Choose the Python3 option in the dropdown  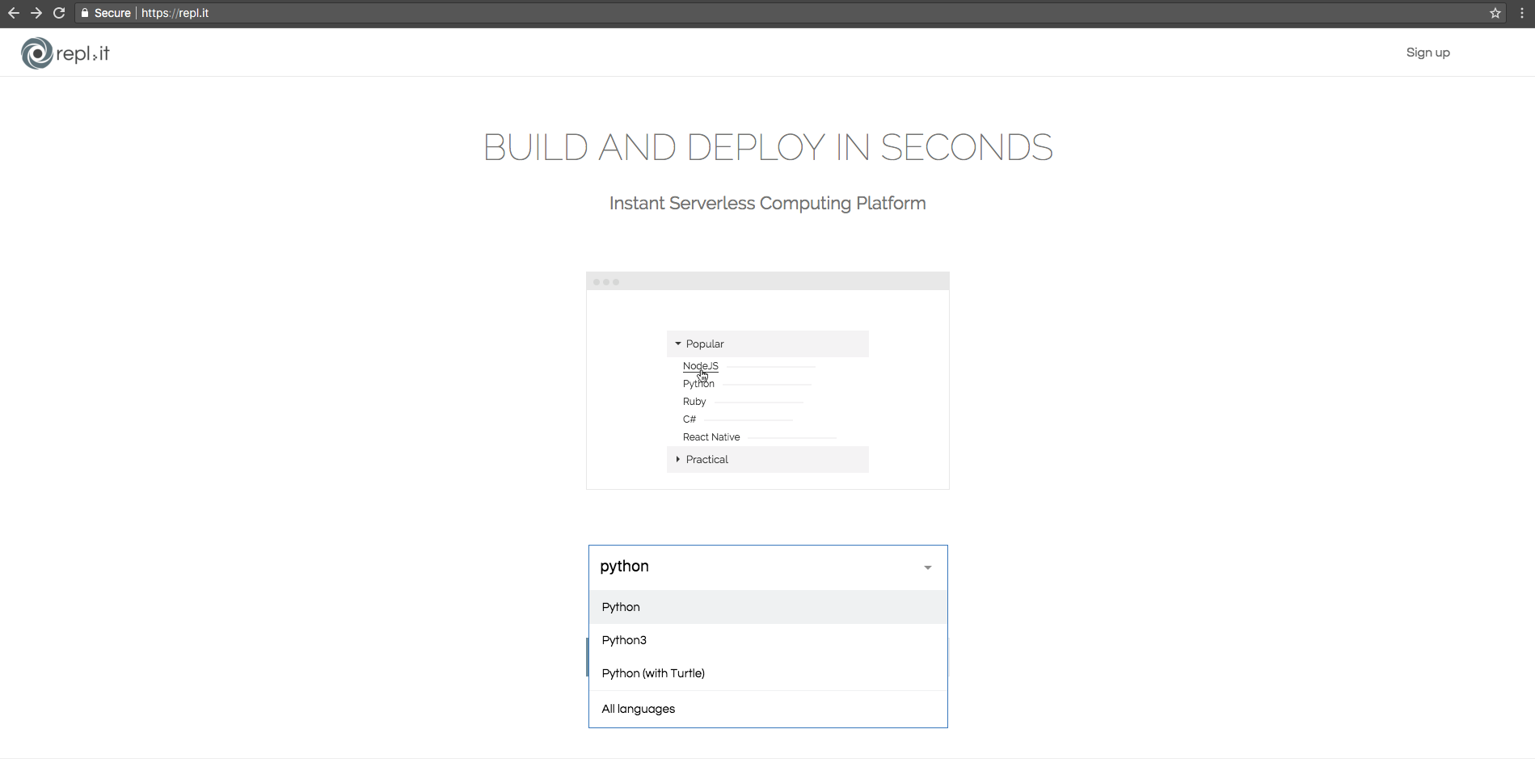768,640
